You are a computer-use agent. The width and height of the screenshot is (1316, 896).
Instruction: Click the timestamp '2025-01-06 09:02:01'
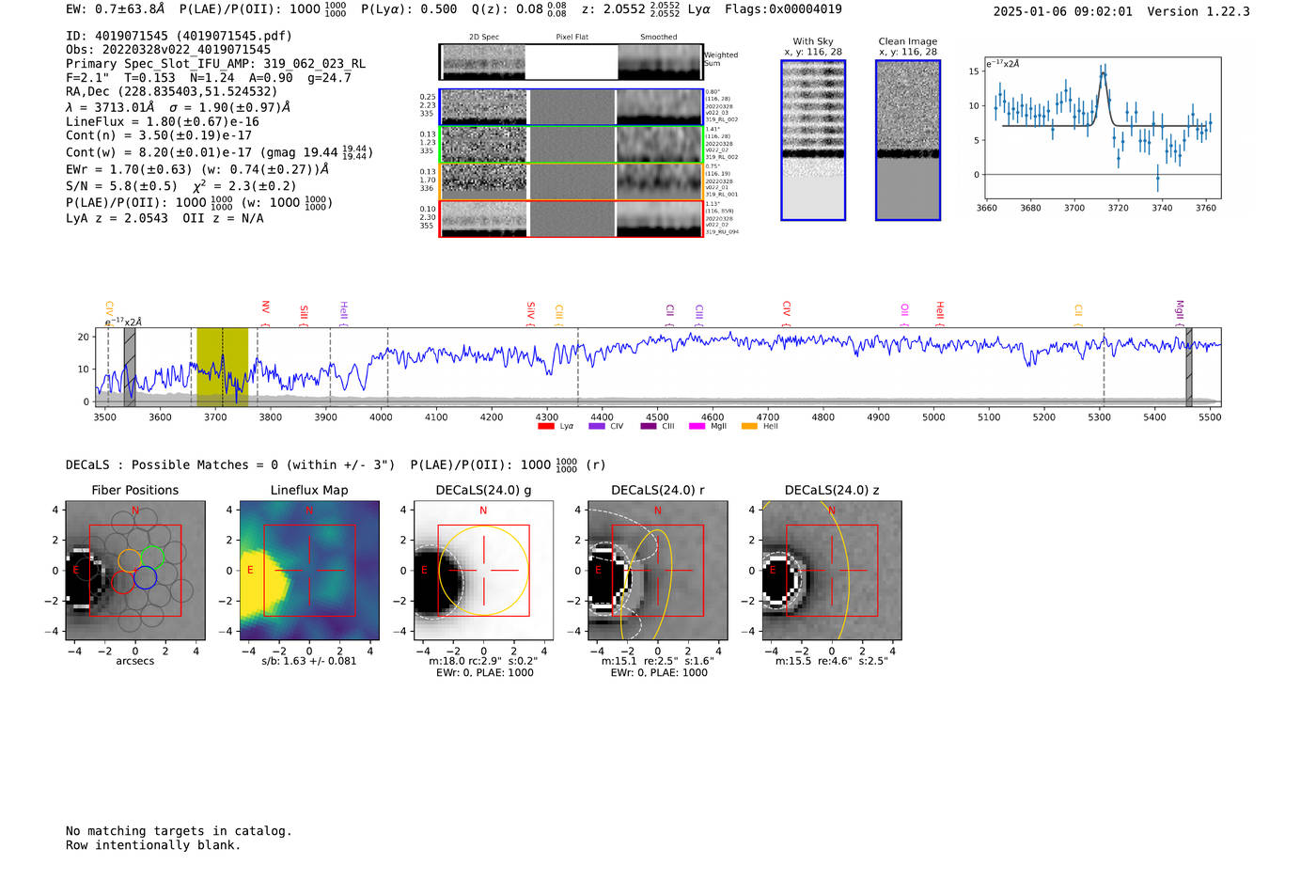(x=1063, y=11)
